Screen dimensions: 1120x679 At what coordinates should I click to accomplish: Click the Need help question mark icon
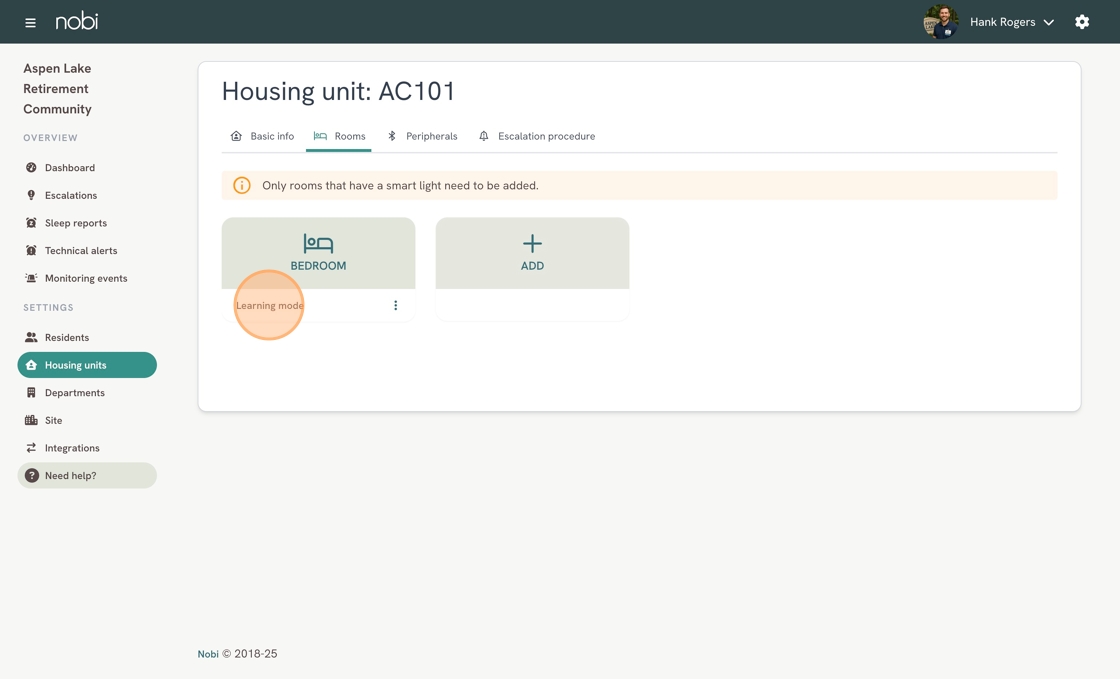click(32, 476)
